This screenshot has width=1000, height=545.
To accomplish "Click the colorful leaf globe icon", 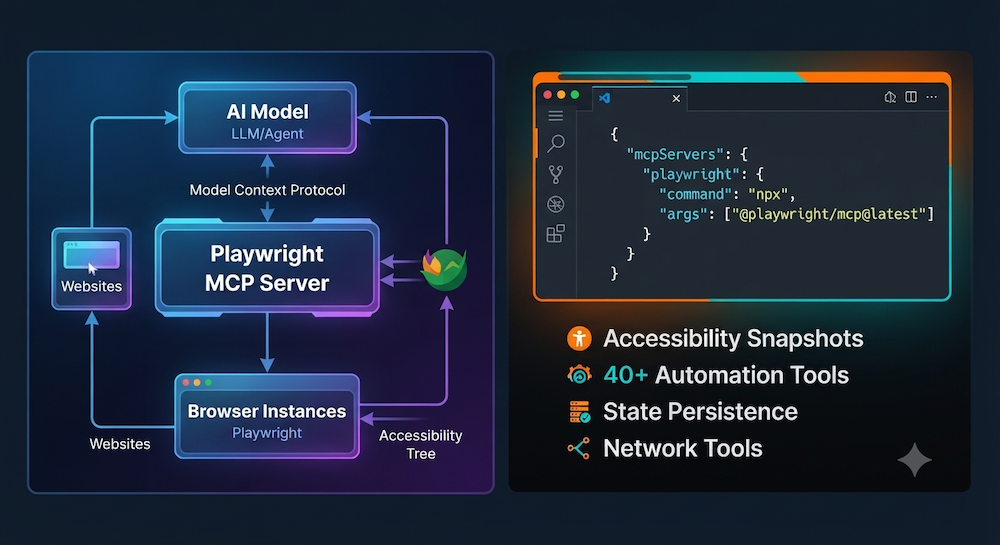I will point(444,269).
